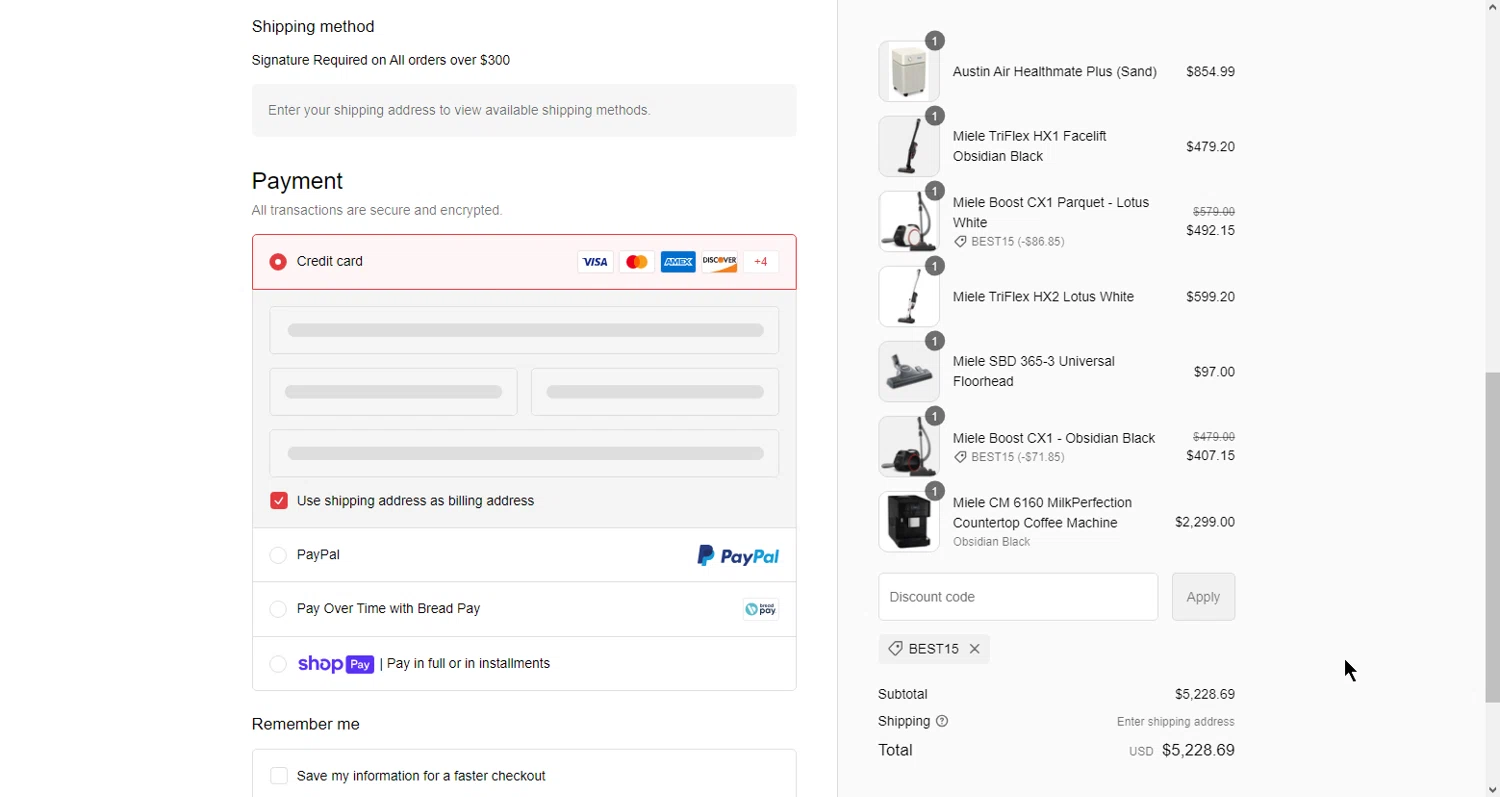Select the Shop Pay radio button
The image size is (1500, 797).
click(x=278, y=664)
